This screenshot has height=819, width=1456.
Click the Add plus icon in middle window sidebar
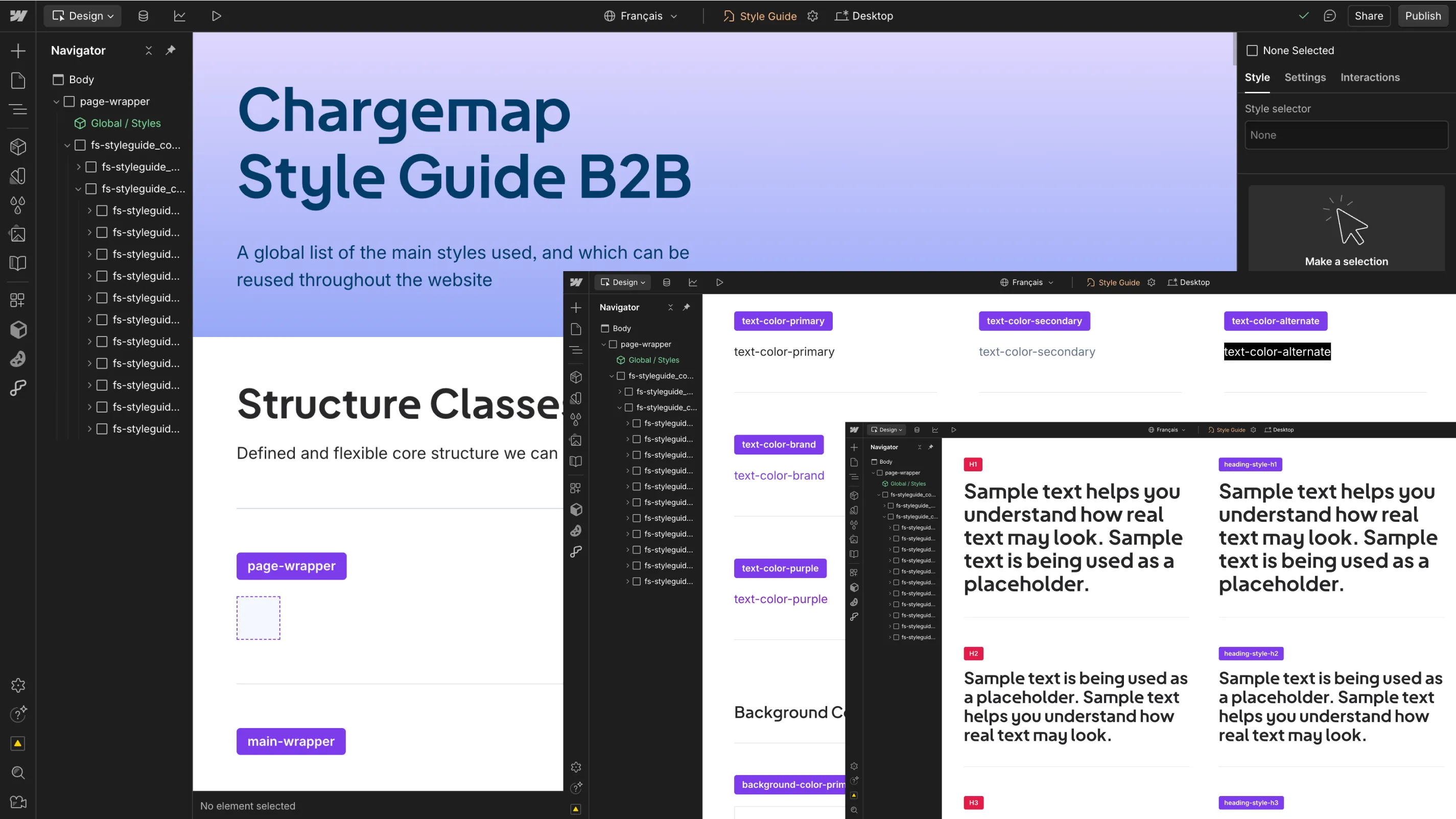coord(576,307)
